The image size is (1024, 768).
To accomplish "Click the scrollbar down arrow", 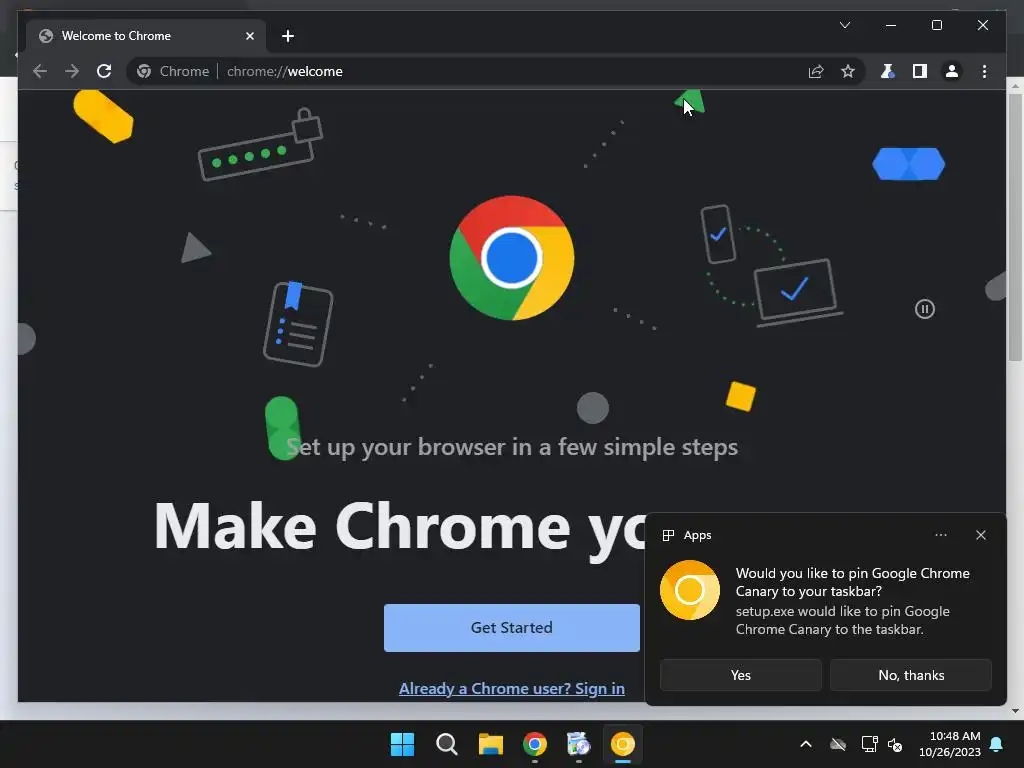I will click(x=1015, y=711).
